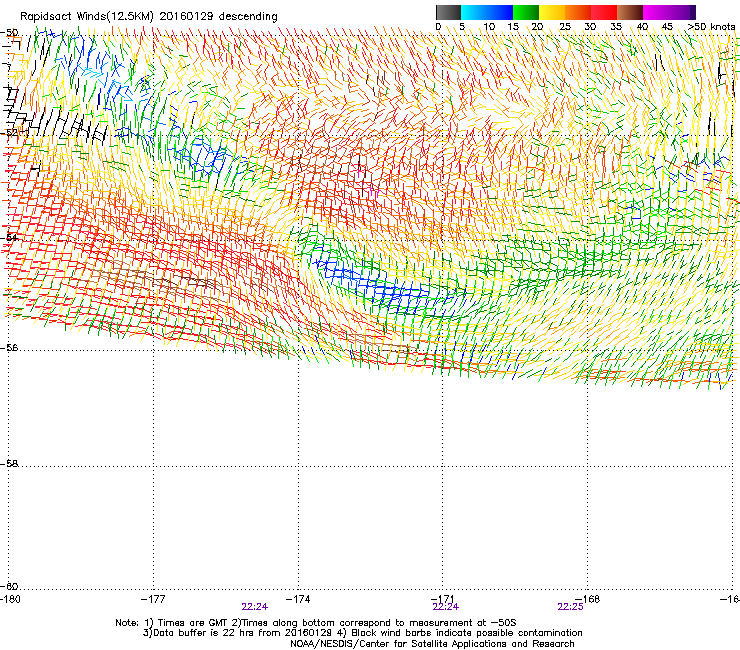Click the gray 0-5 knots legend swatch
The width and height of the screenshot is (740, 650).
pos(448,12)
